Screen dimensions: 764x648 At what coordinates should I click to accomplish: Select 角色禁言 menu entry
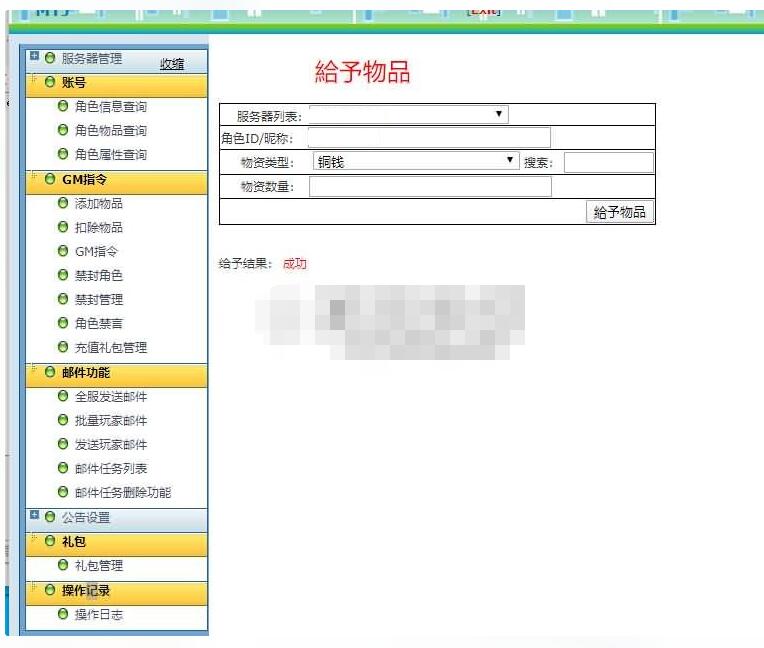(98, 323)
